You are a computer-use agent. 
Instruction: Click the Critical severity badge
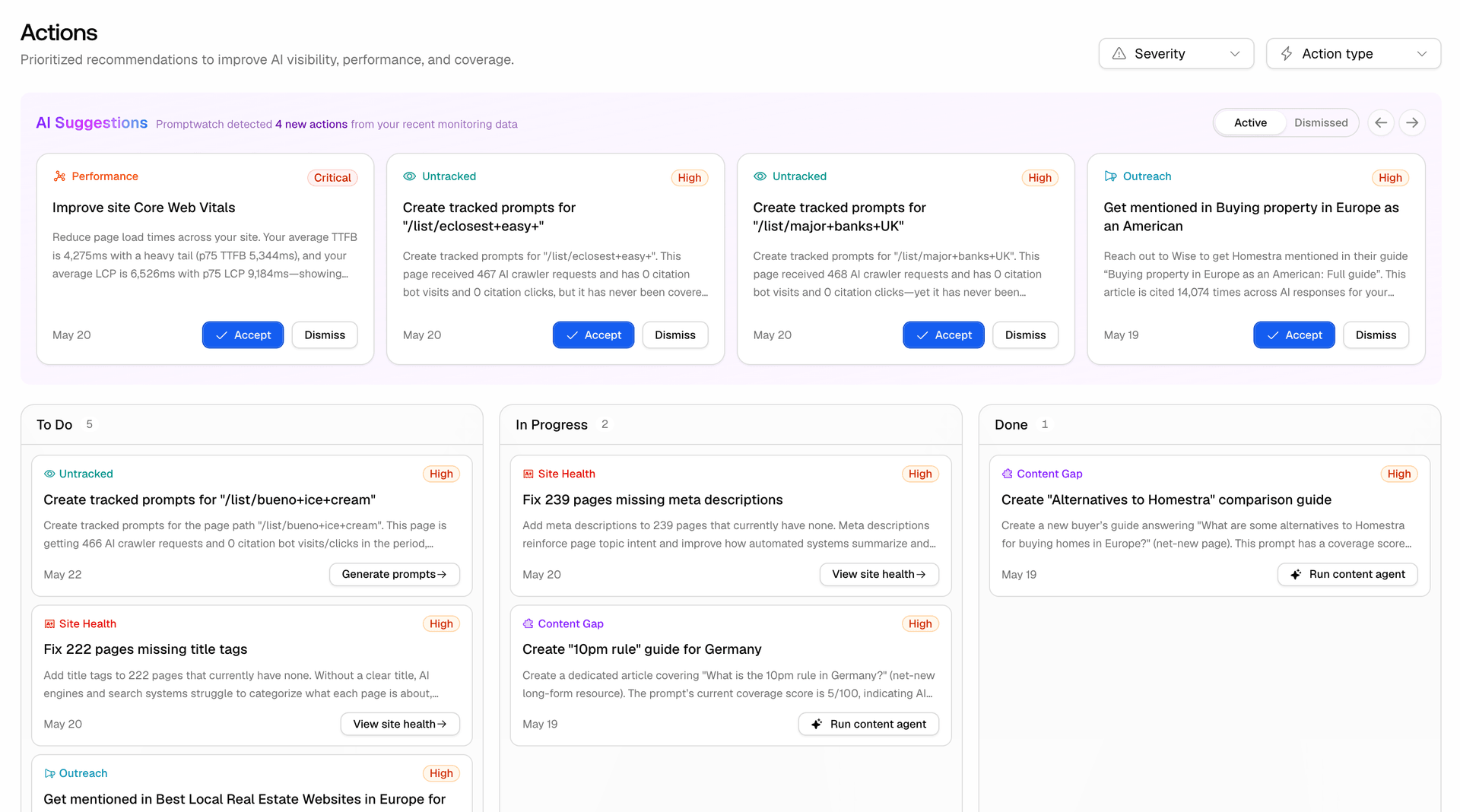point(332,178)
